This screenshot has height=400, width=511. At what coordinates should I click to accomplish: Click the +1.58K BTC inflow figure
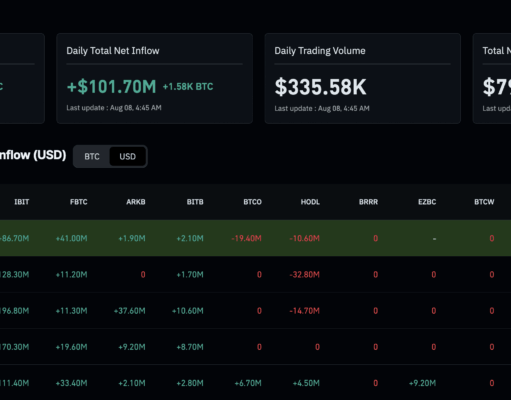pyautogui.click(x=188, y=87)
